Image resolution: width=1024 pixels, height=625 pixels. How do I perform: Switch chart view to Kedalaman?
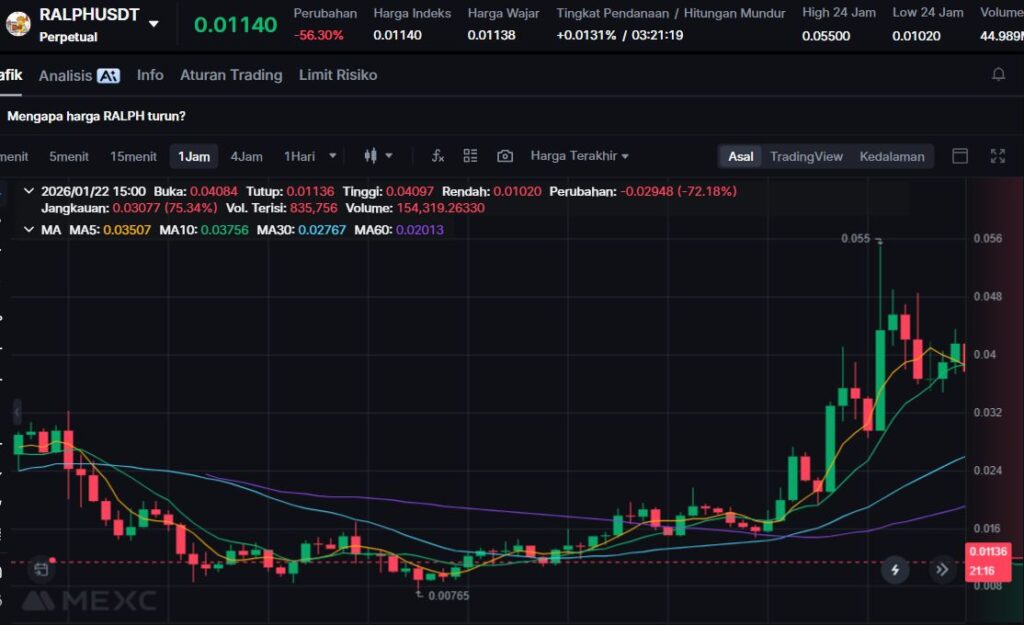[892, 156]
